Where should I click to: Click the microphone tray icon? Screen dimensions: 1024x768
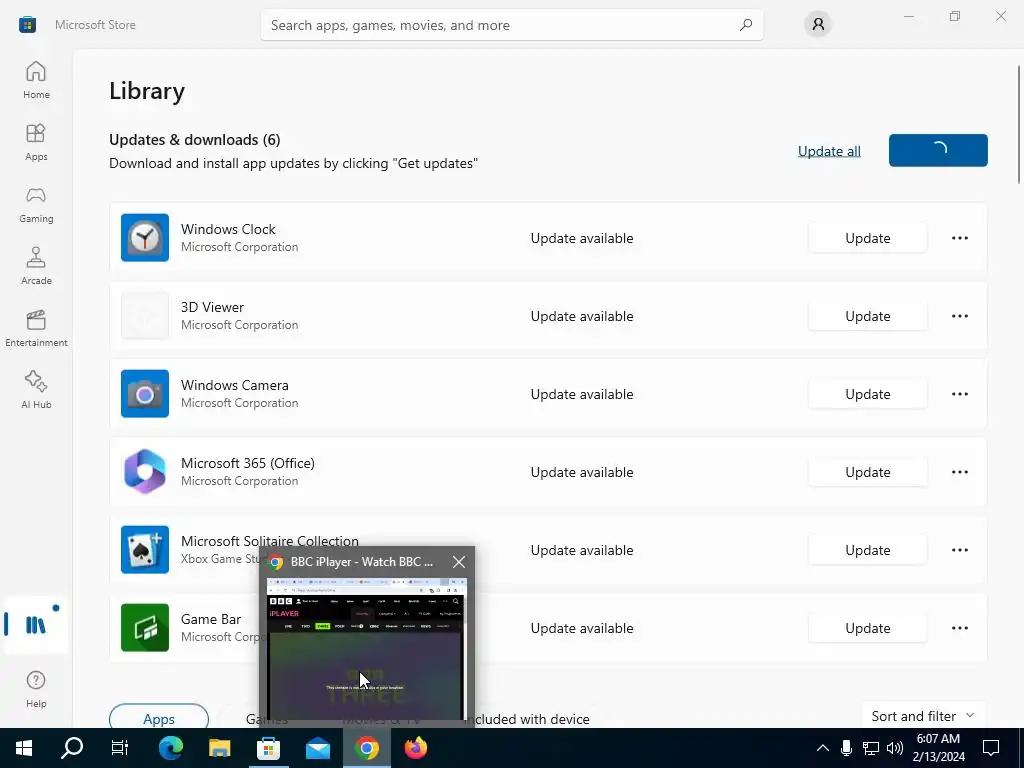pyautogui.click(x=846, y=748)
